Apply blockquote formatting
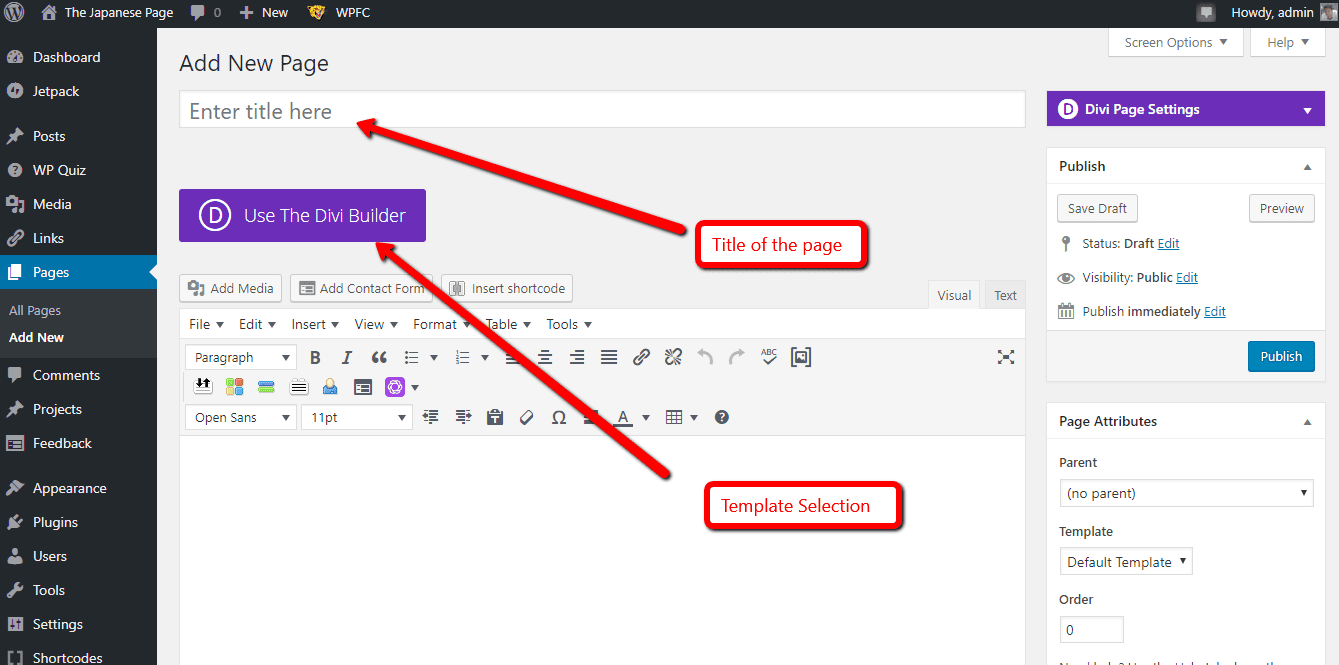This screenshot has width=1339, height=665. (x=379, y=357)
